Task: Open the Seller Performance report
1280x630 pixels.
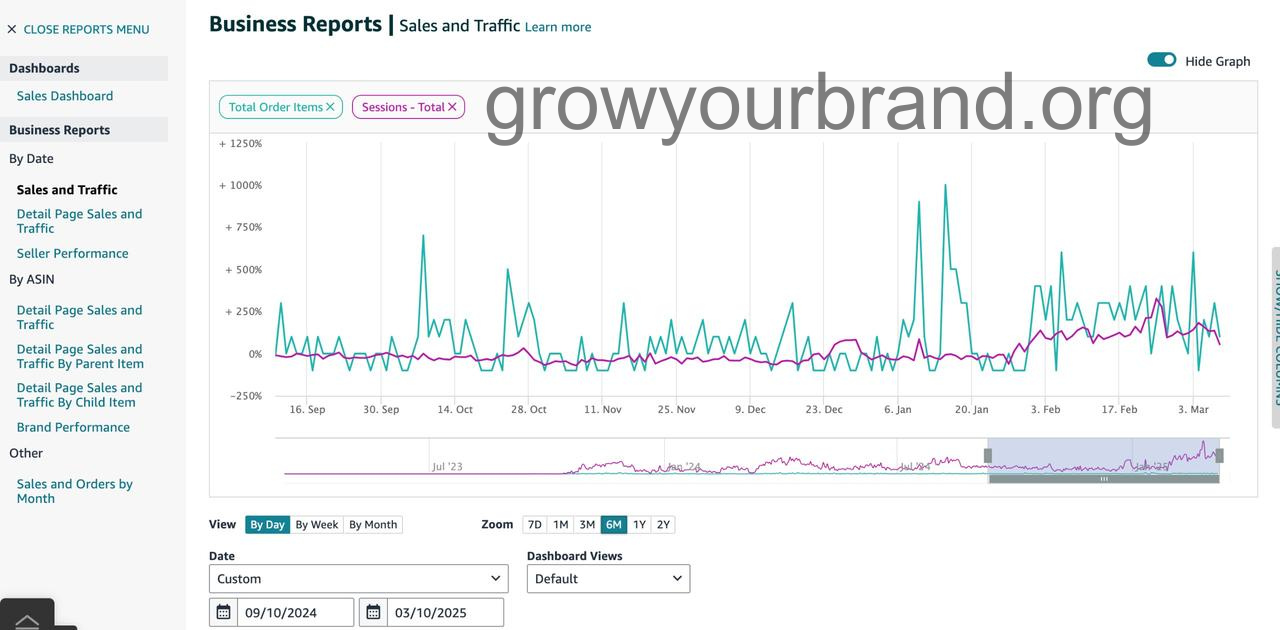Action: pyautogui.click(x=72, y=253)
